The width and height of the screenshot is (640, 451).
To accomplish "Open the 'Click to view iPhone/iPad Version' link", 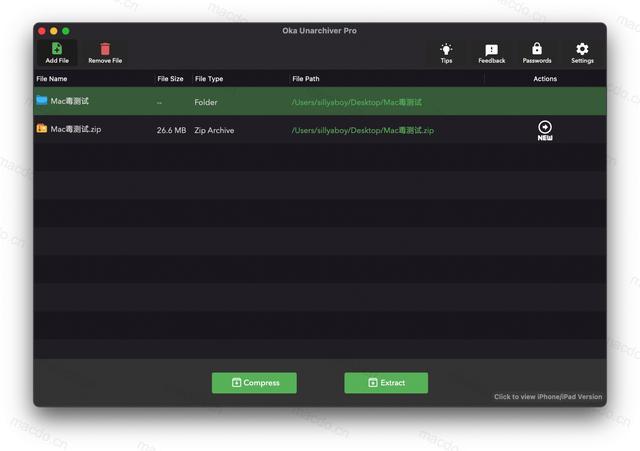I will pos(548,397).
